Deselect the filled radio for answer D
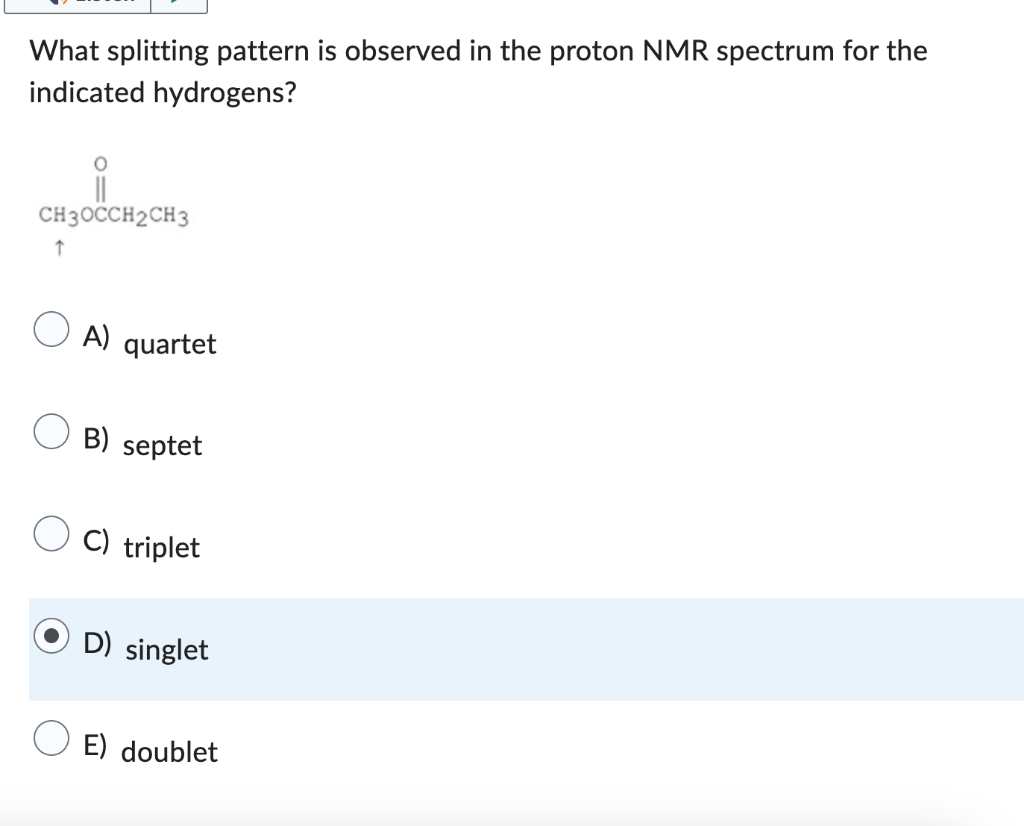Screen dimensions: 1024x826 (50, 636)
